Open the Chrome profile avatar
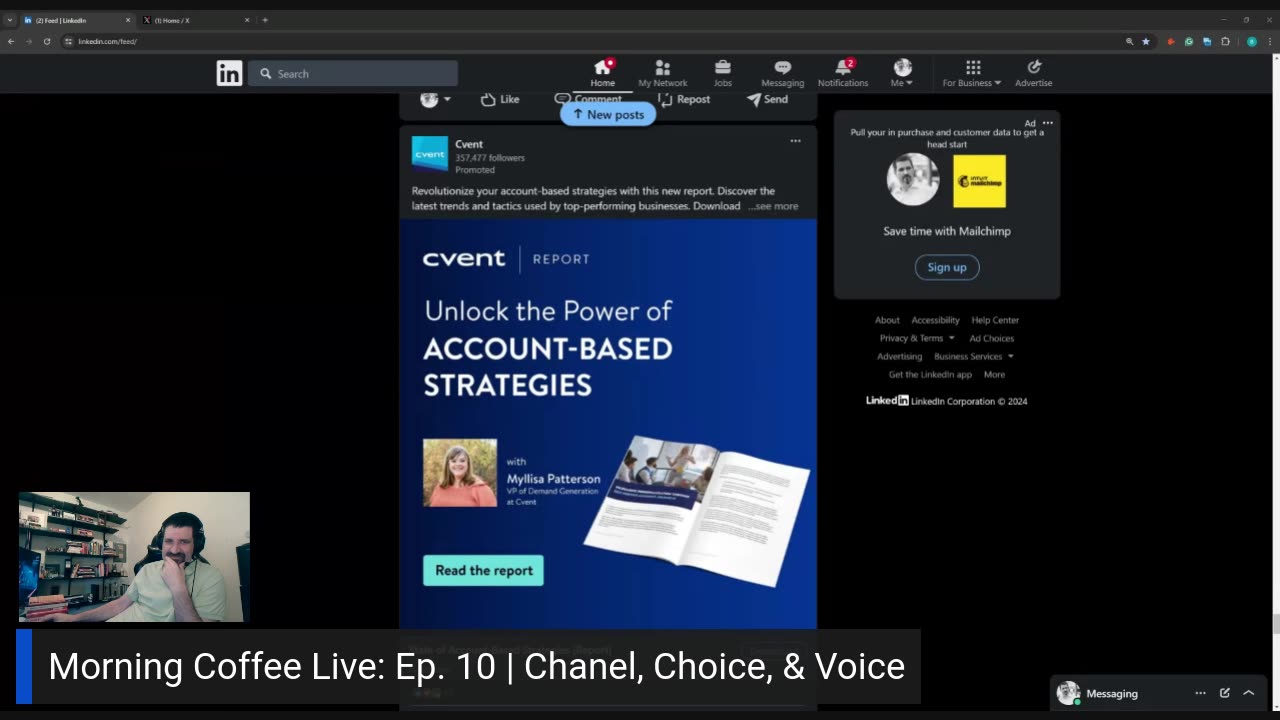Image resolution: width=1280 pixels, height=720 pixels. pyautogui.click(x=1251, y=41)
